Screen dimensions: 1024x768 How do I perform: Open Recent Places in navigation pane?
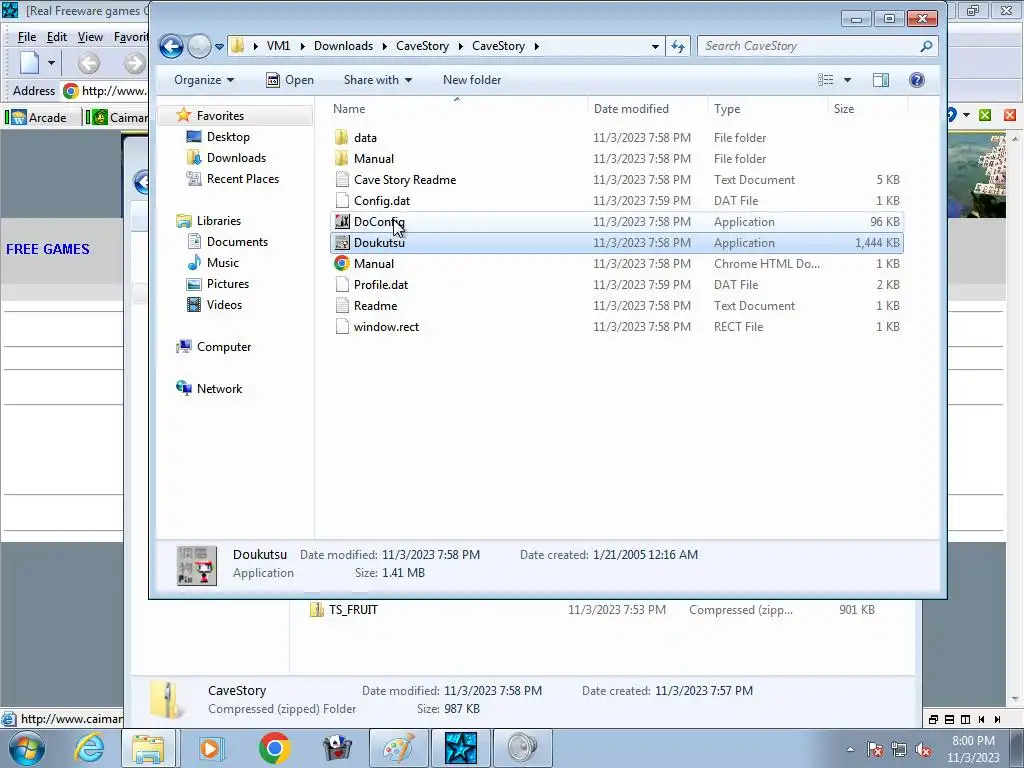(x=242, y=178)
